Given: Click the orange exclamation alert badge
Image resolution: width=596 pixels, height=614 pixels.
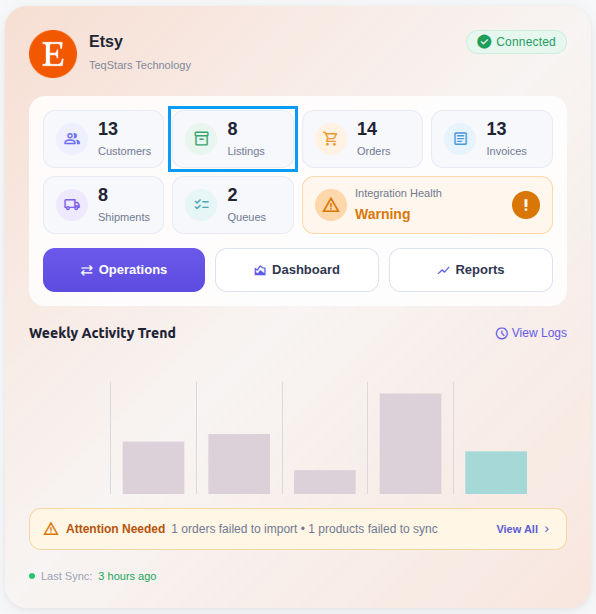Looking at the screenshot, I should 526,205.
